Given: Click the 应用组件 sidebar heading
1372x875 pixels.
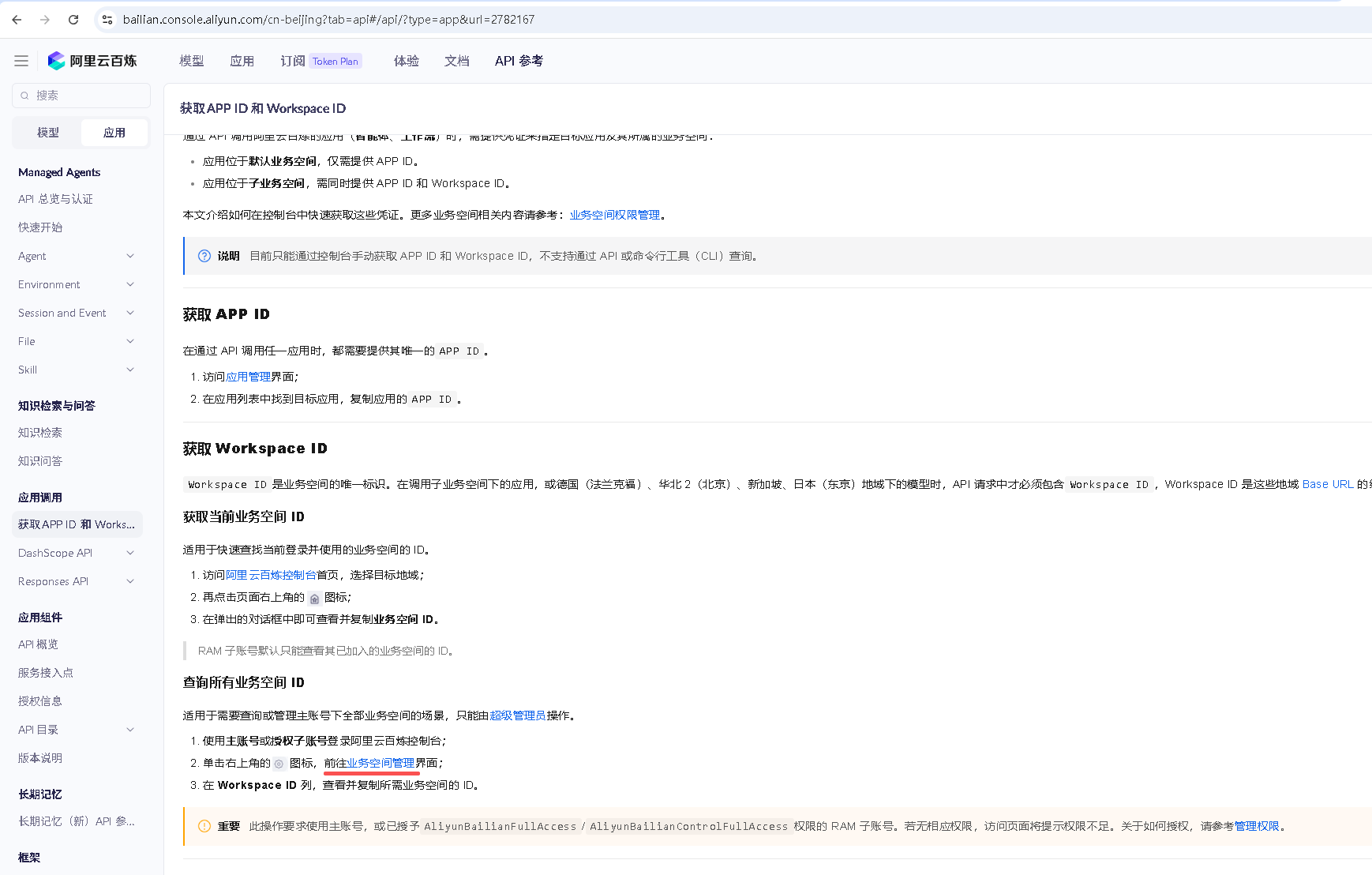Looking at the screenshot, I should (40, 618).
